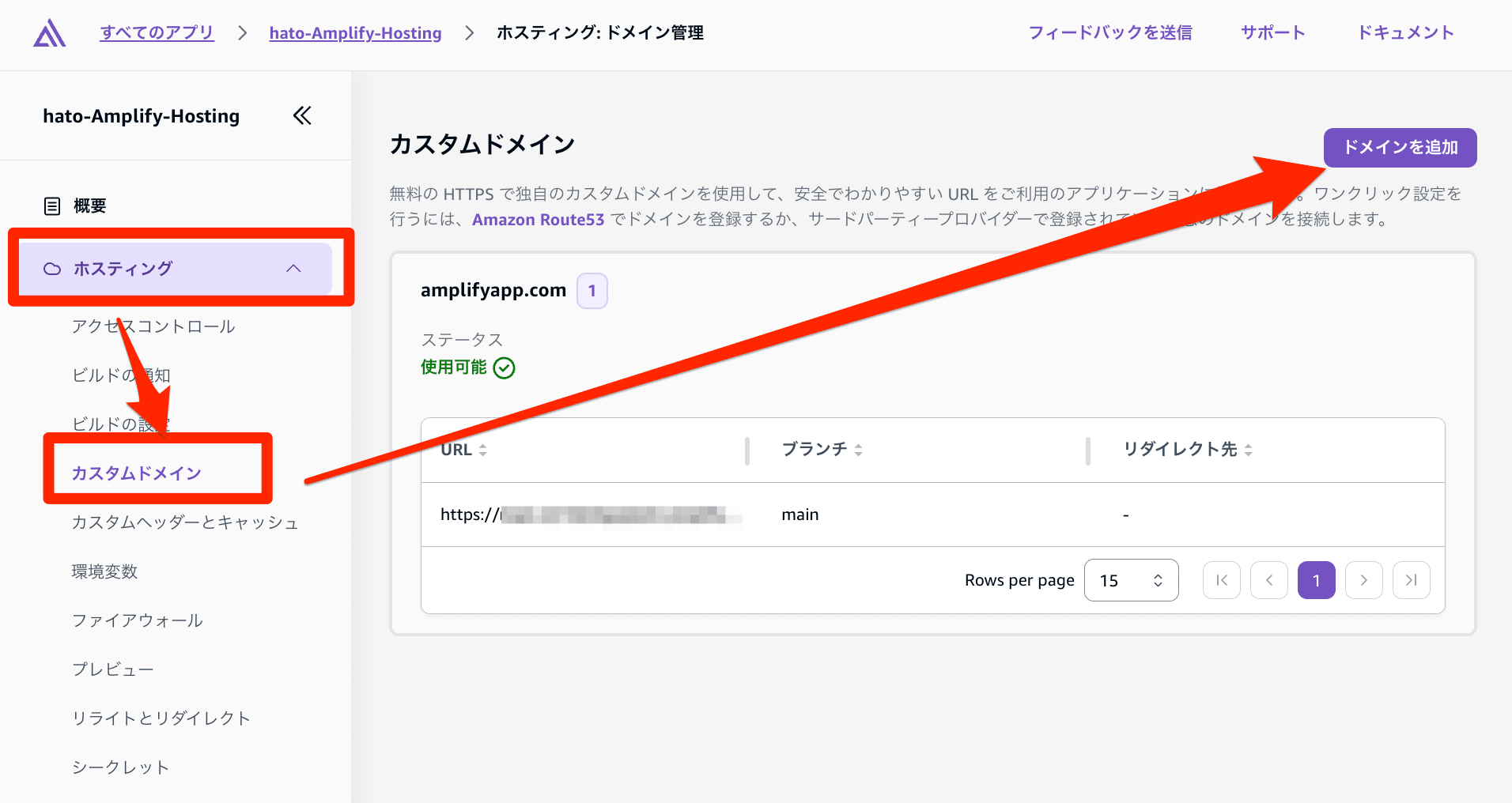Click ドメインを追加 button
Viewport: 1512px width, 803px height.
[x=1400, y=148]
